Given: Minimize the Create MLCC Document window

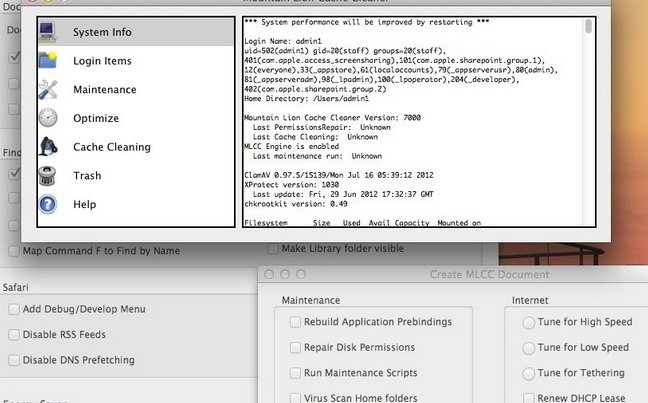Looking at the screenshot, I should (285, 274).
